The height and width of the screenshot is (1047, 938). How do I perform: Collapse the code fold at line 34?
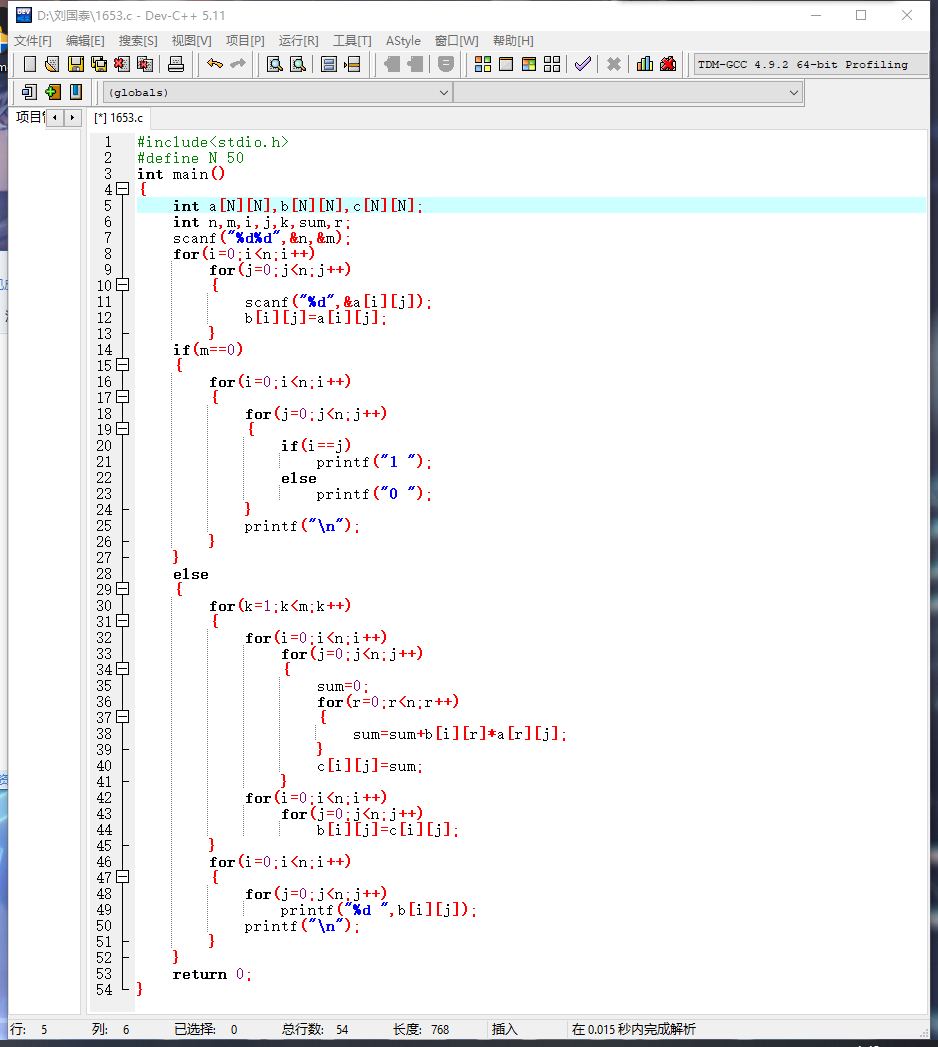123,669
